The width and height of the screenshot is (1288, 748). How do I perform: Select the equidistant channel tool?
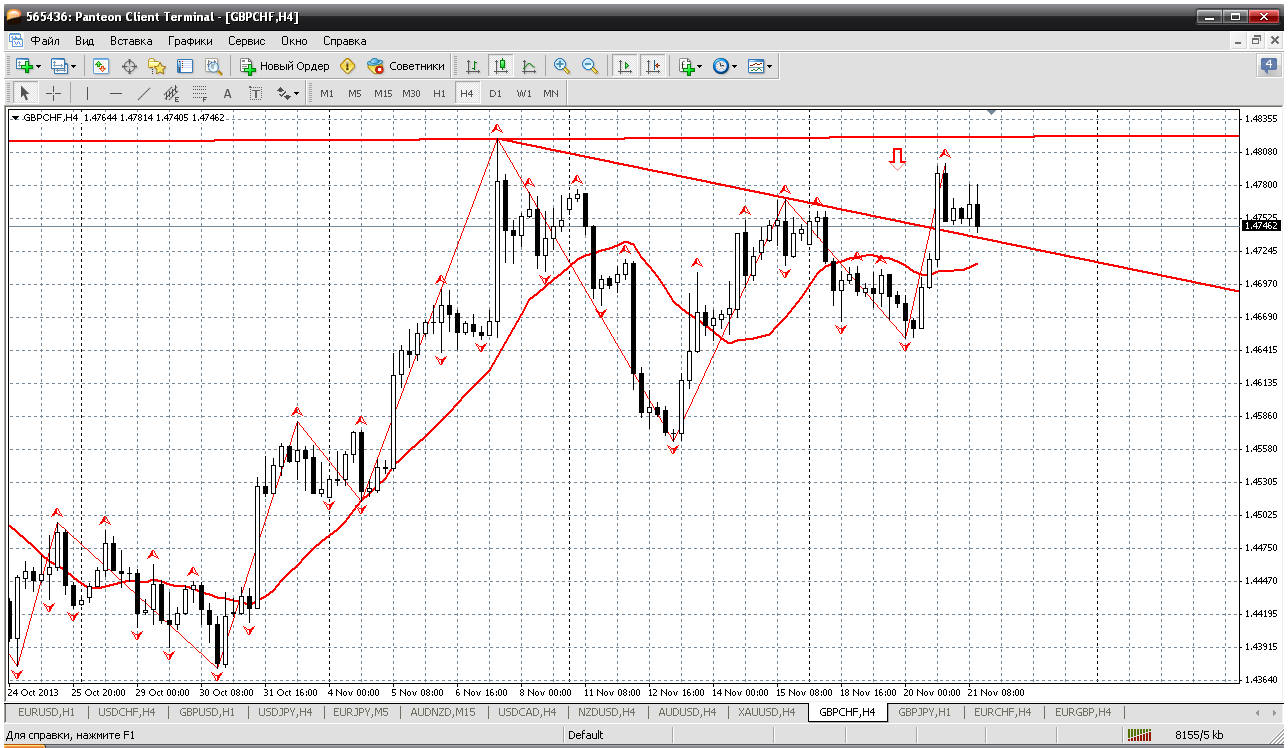coord(171,93)
